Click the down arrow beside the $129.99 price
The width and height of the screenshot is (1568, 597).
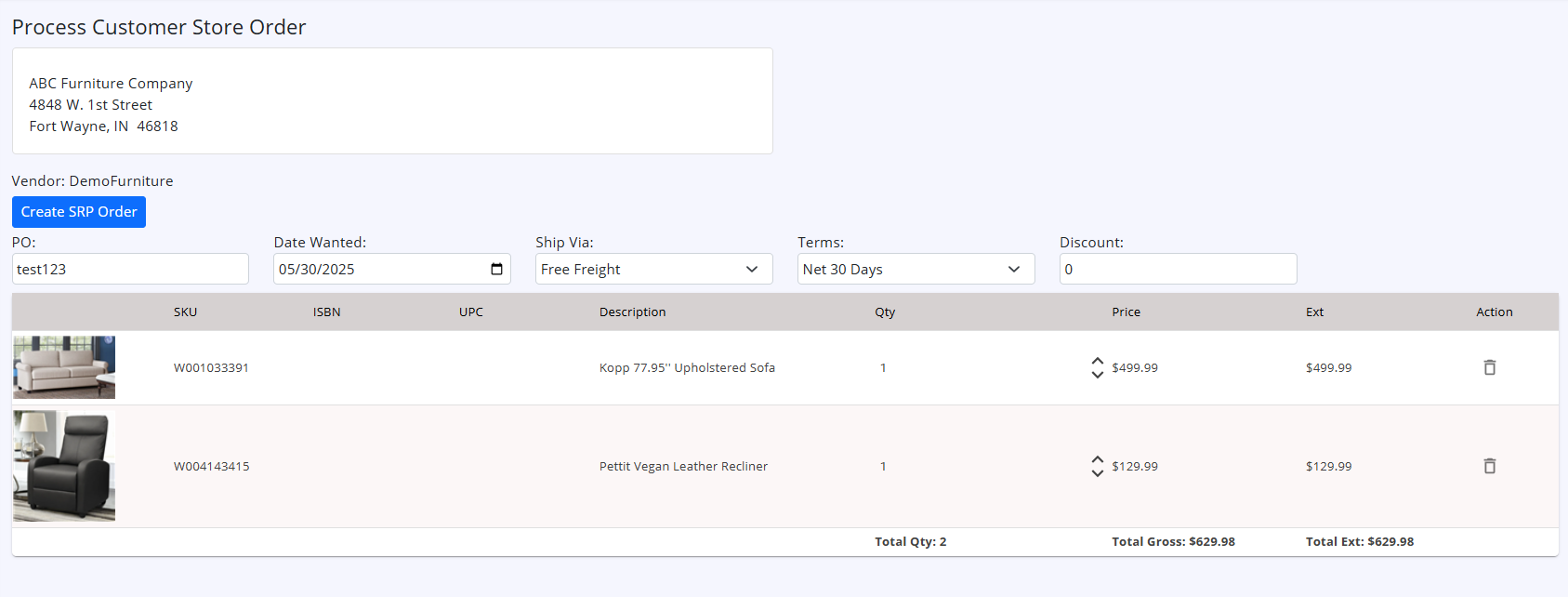(1098, 473)
